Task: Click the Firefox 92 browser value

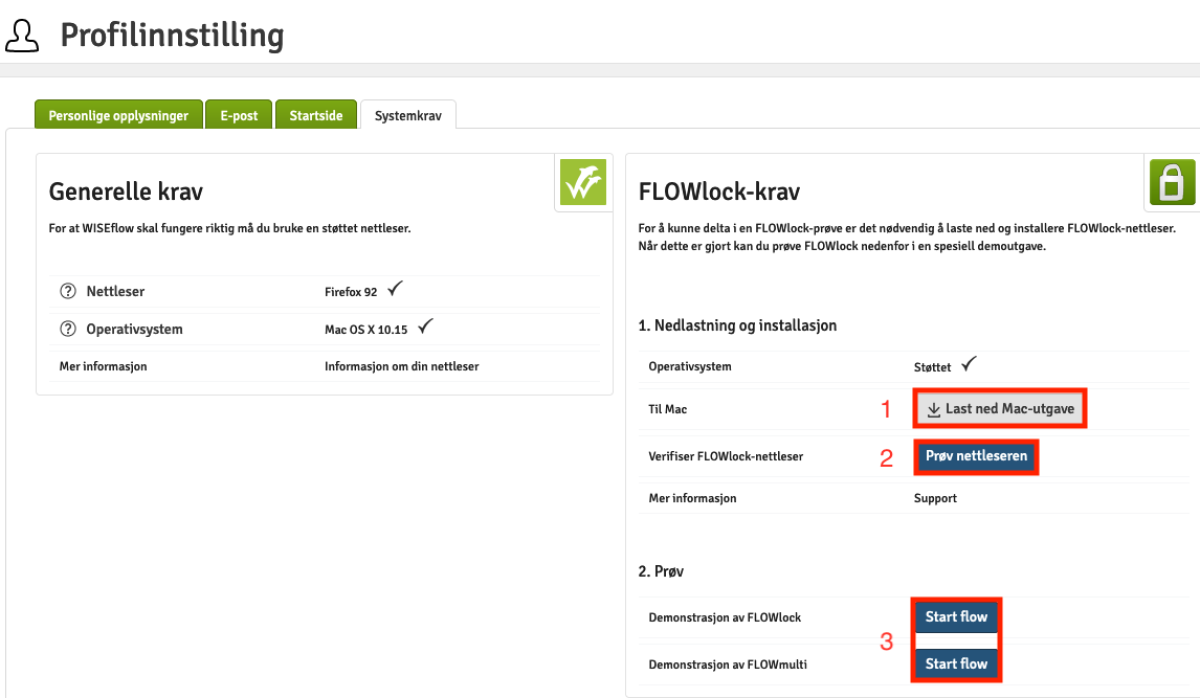Action: coord(351,292)
